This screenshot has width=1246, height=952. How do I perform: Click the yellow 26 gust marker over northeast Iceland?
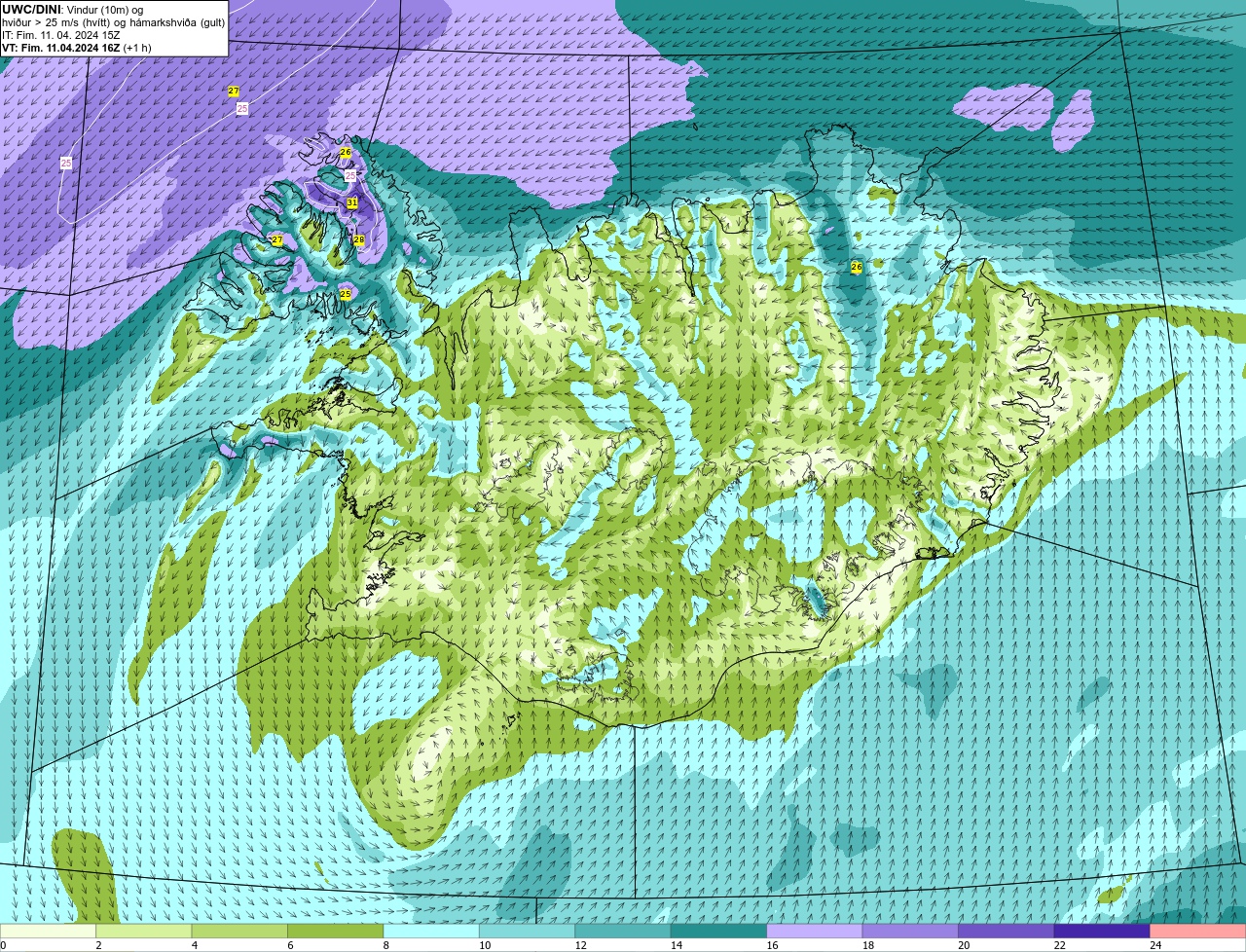click(x=856, y=267)
